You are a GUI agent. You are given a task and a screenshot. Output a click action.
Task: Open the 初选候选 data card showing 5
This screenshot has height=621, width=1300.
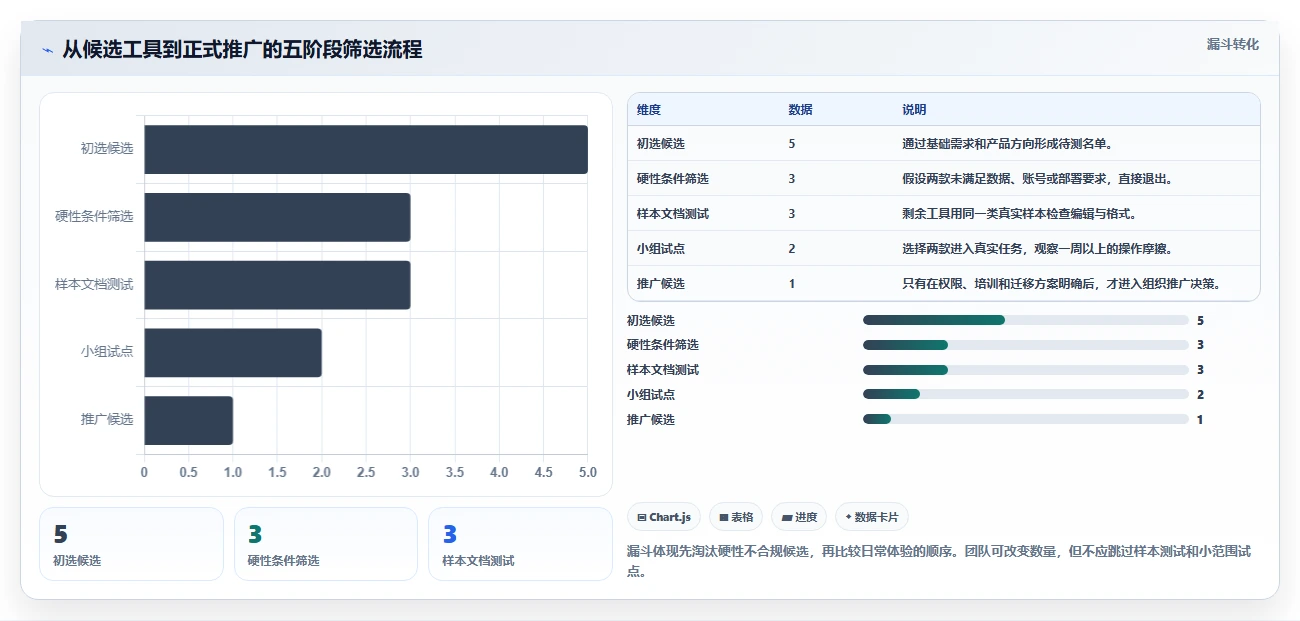(131, 544)
